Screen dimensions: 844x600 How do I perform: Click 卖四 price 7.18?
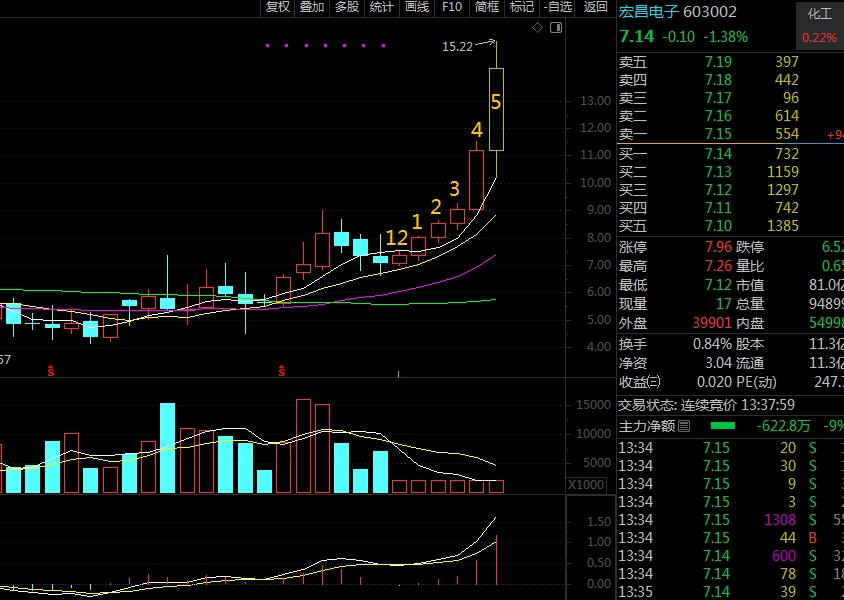718,80
